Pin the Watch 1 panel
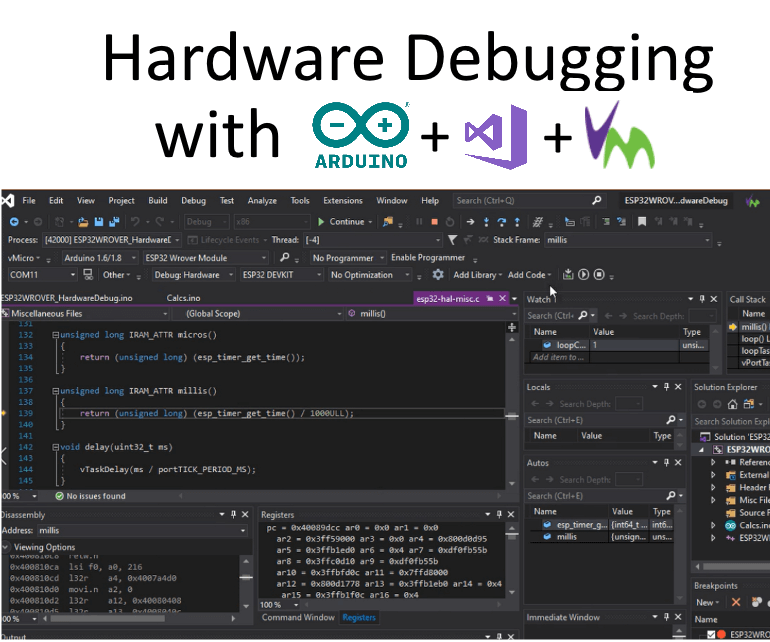 click(x=702, y=299)
